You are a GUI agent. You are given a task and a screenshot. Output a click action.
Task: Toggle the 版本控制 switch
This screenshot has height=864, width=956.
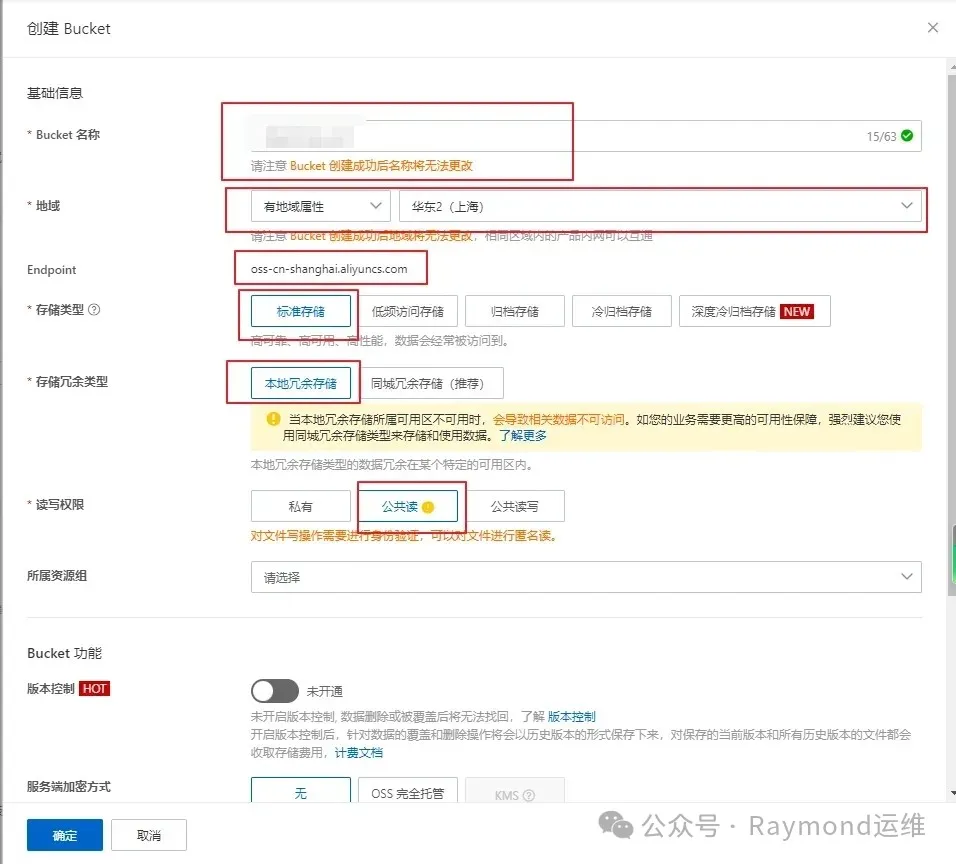(275, 691)
